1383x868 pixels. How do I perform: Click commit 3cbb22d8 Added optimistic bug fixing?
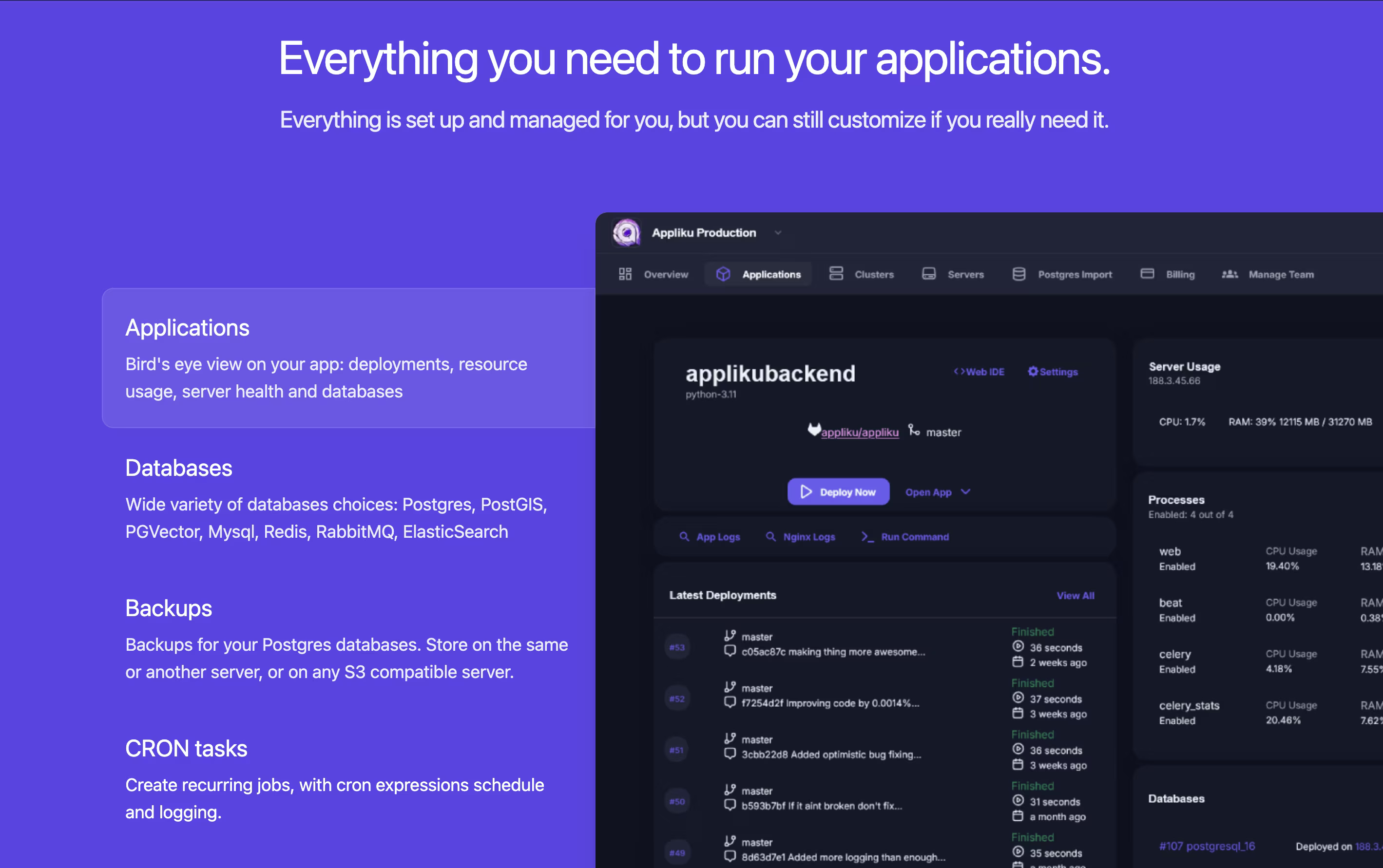click(x=831, y=755)
